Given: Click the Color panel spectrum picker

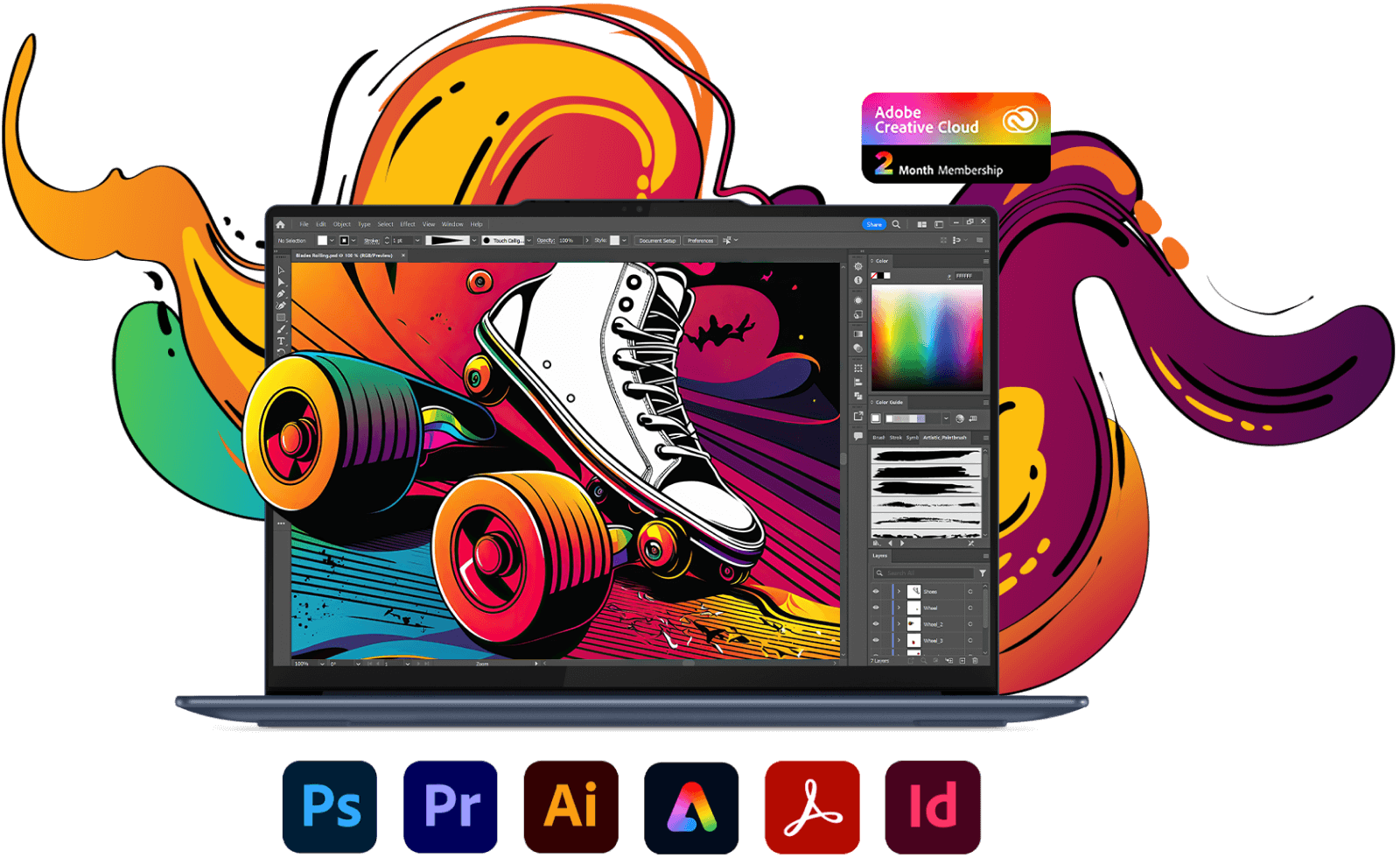Looking at the screenshot, I should (x=927, y=337).
